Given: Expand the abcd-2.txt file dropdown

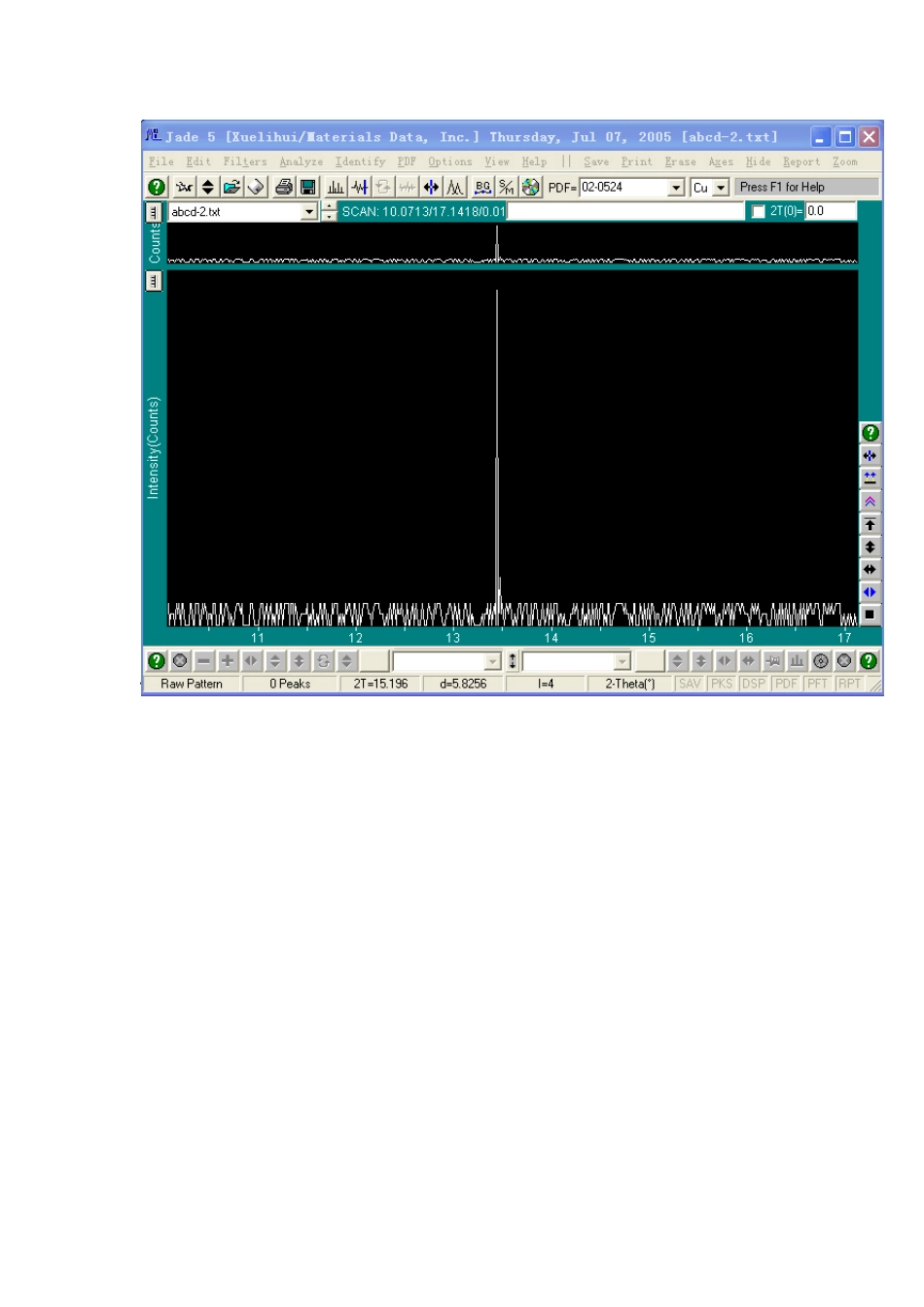Looking at the screenshot, I should click(309, 212).
